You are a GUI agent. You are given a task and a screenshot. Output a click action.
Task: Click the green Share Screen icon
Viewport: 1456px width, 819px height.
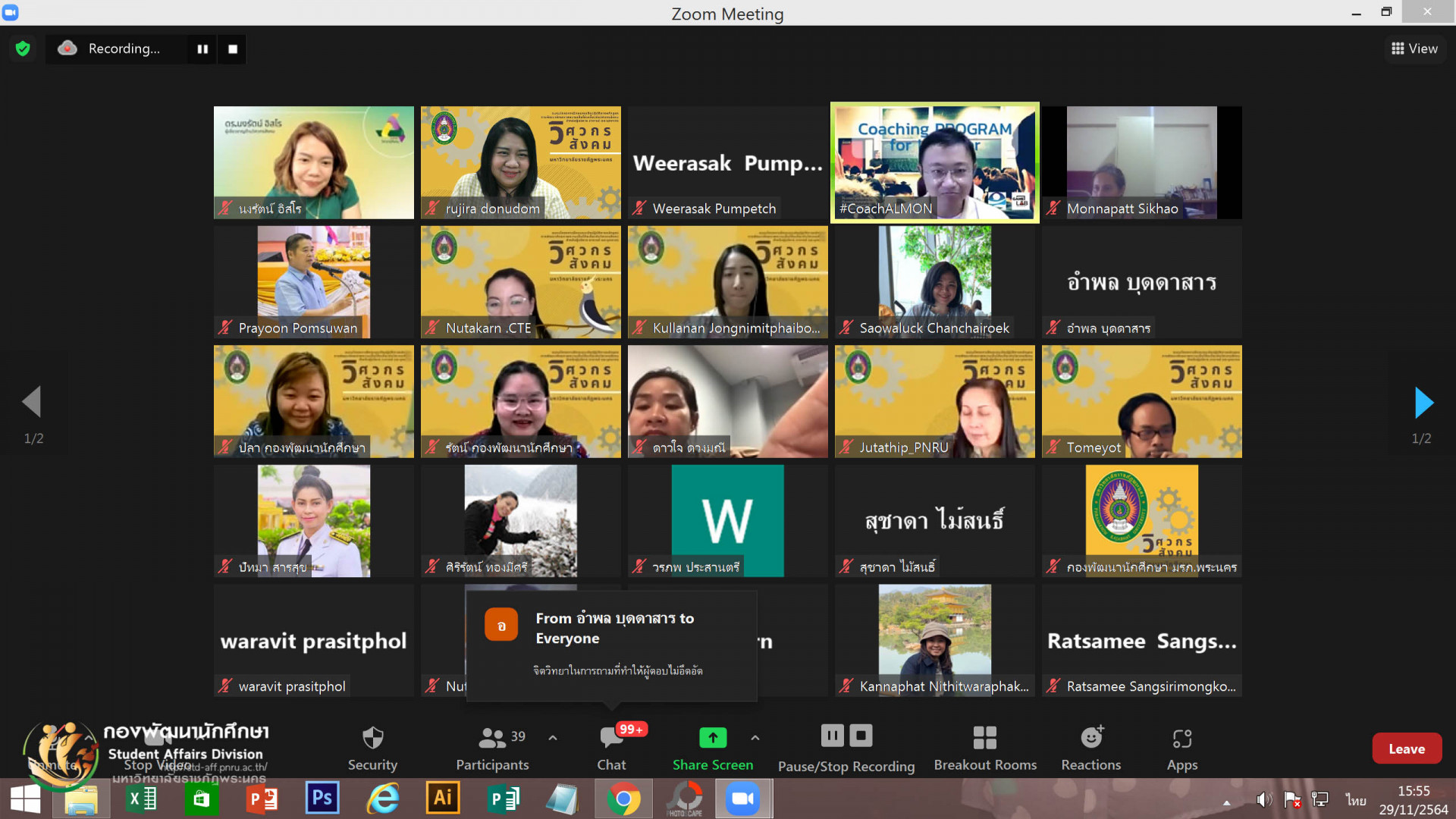coord(712,738)
